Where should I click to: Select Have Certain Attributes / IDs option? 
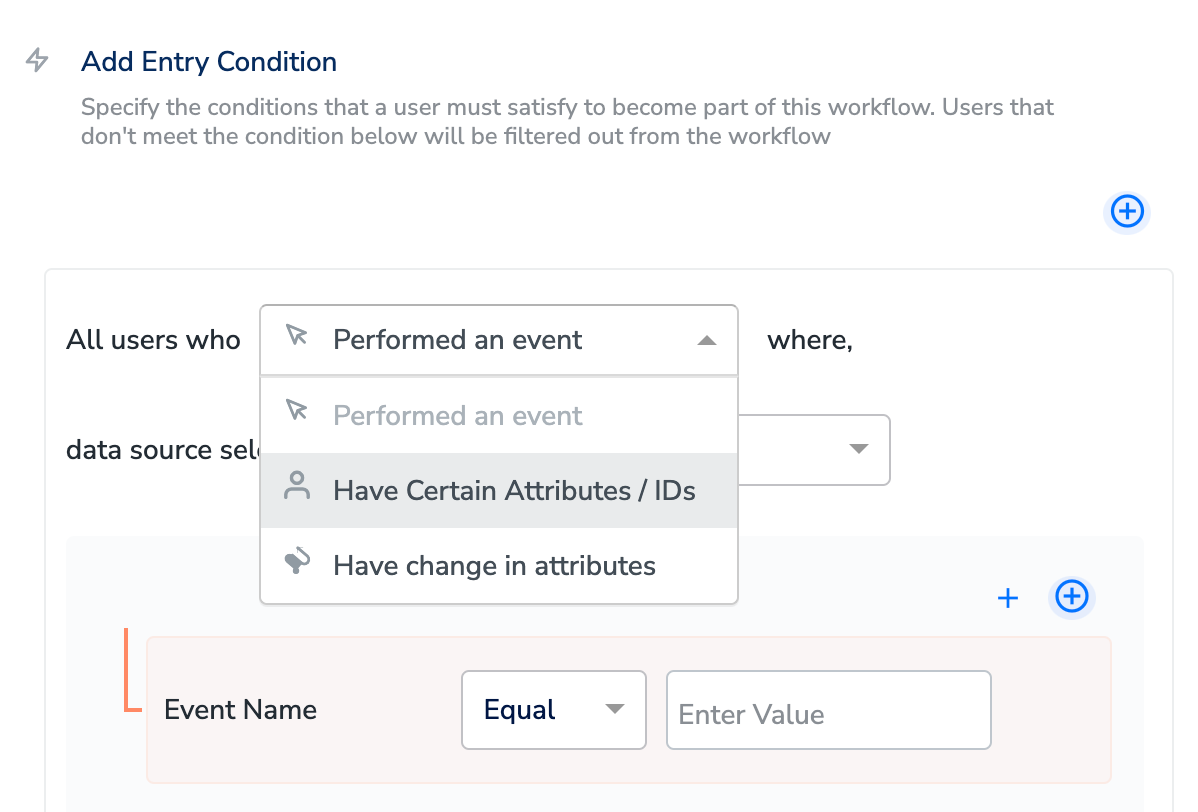[514, 490]
